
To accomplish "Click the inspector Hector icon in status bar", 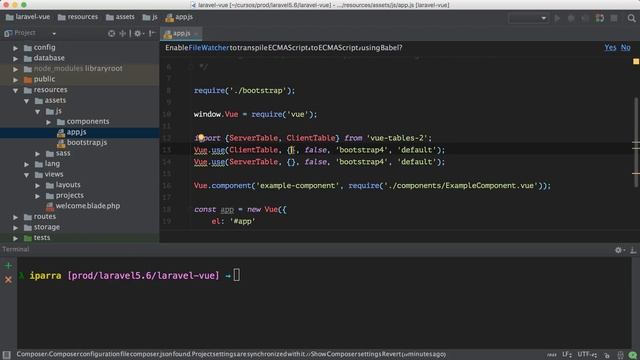I will pyautogui.click(x=620, y=355).
